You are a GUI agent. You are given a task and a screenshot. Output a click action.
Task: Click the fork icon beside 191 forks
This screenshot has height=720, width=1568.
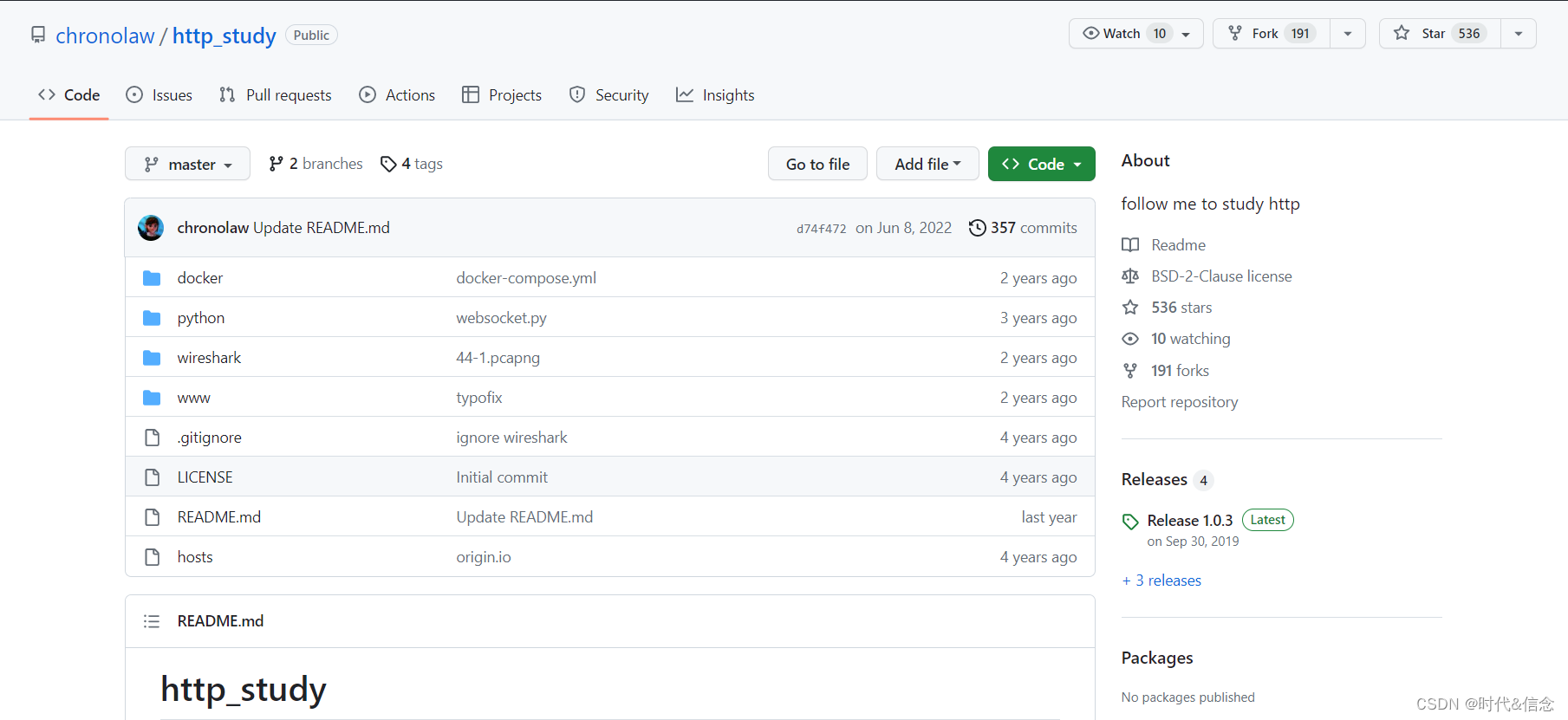click(x=1130, y=371)
